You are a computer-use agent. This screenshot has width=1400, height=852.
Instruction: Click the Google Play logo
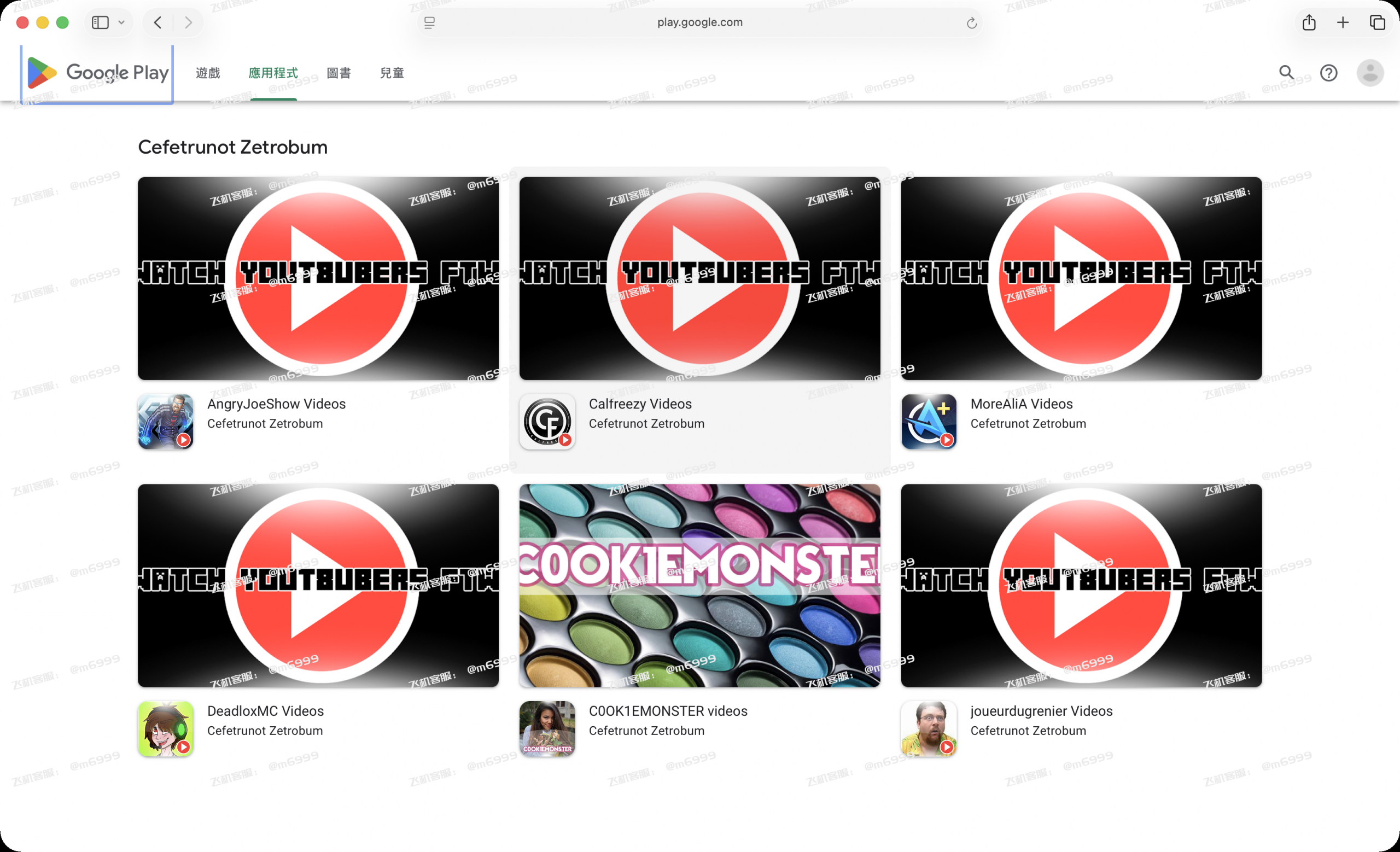coord(98,73)
